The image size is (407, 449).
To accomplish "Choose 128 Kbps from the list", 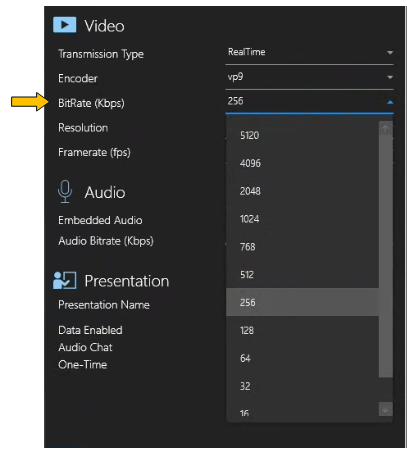I will point(302,330).
